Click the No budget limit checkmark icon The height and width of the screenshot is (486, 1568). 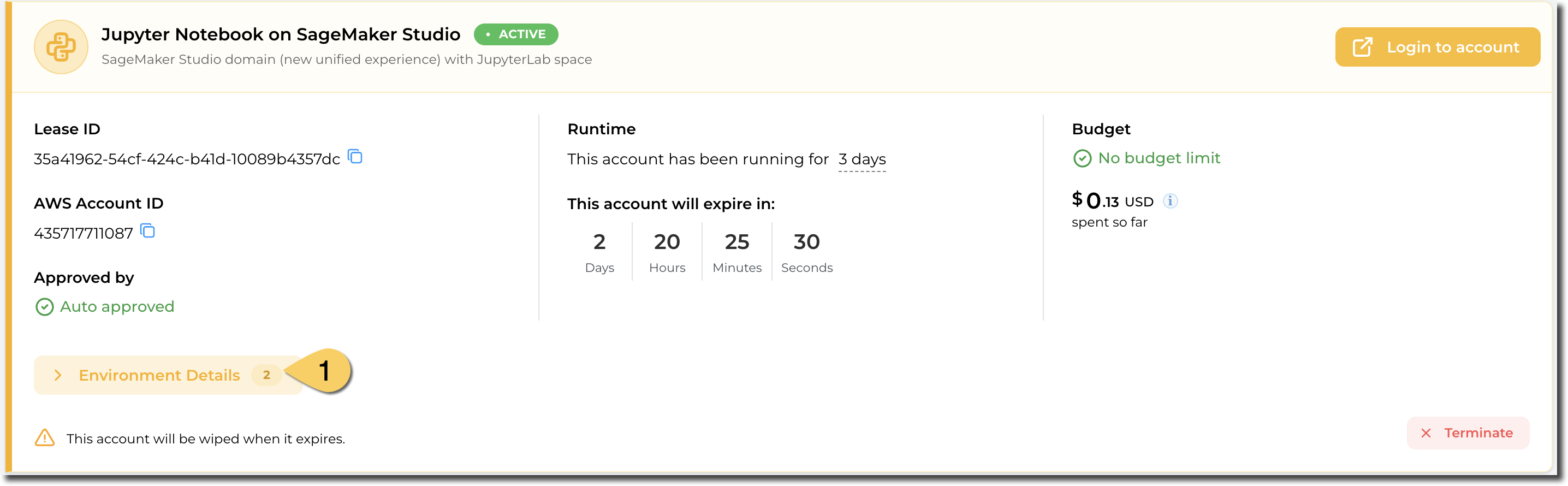(1082, 158)
